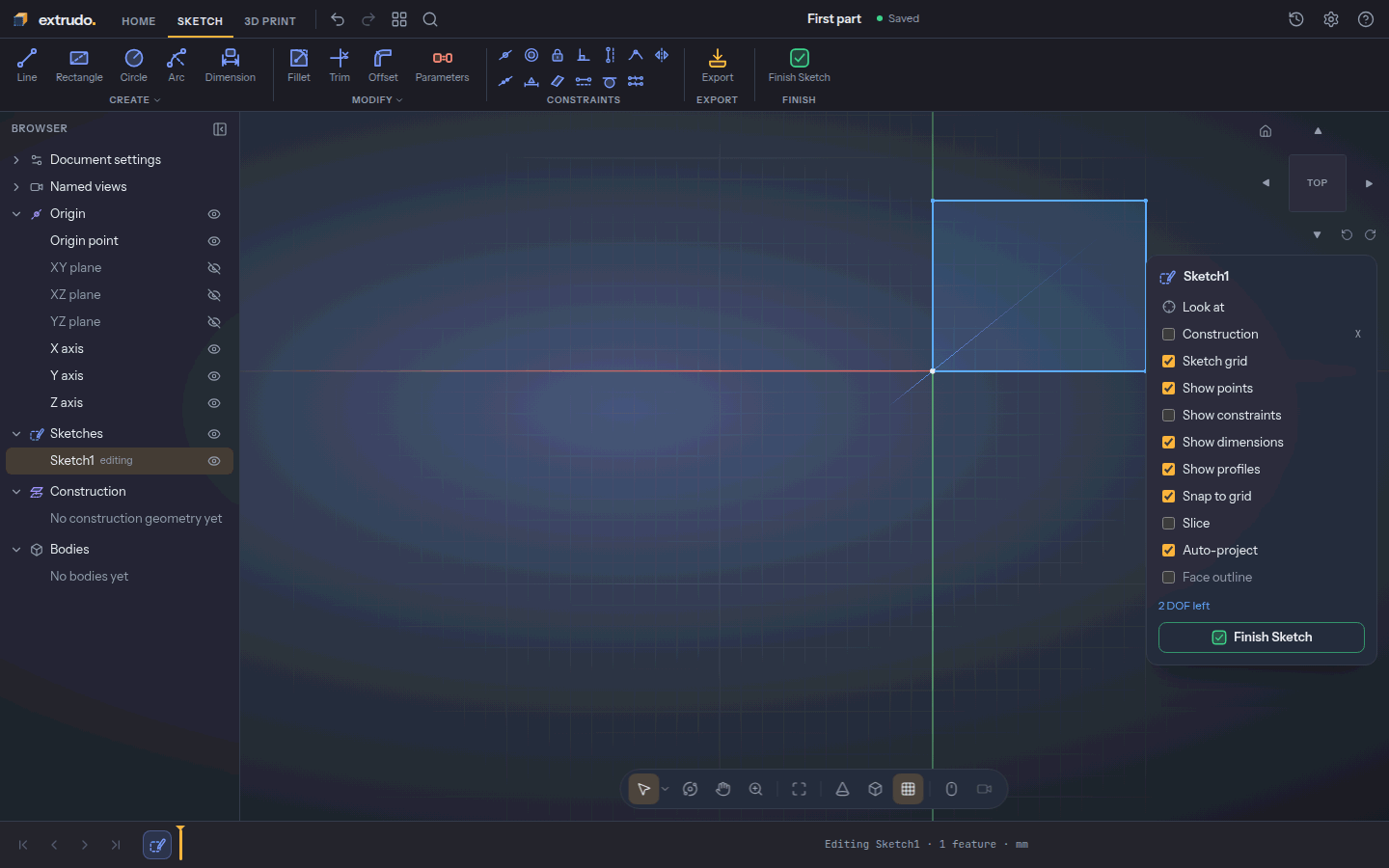The width and height of the screenshot is (1389, 868).
Task: Click Look at in sketch panel
Action: 1203,308
